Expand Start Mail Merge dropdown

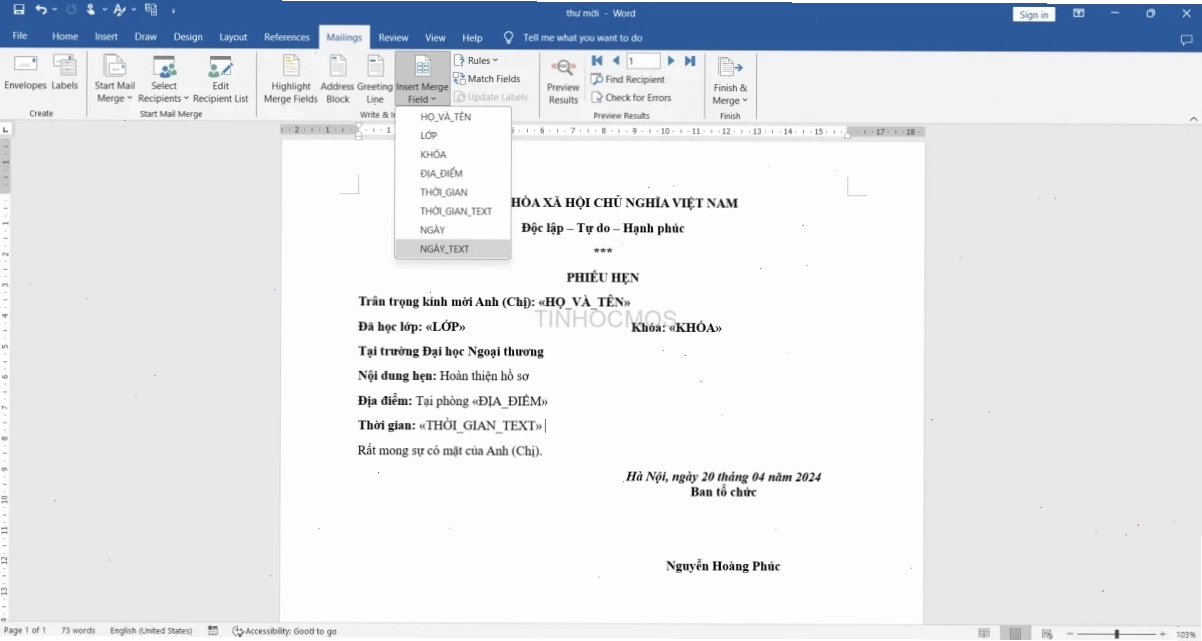pyautogui.click(x=115, y=80)
